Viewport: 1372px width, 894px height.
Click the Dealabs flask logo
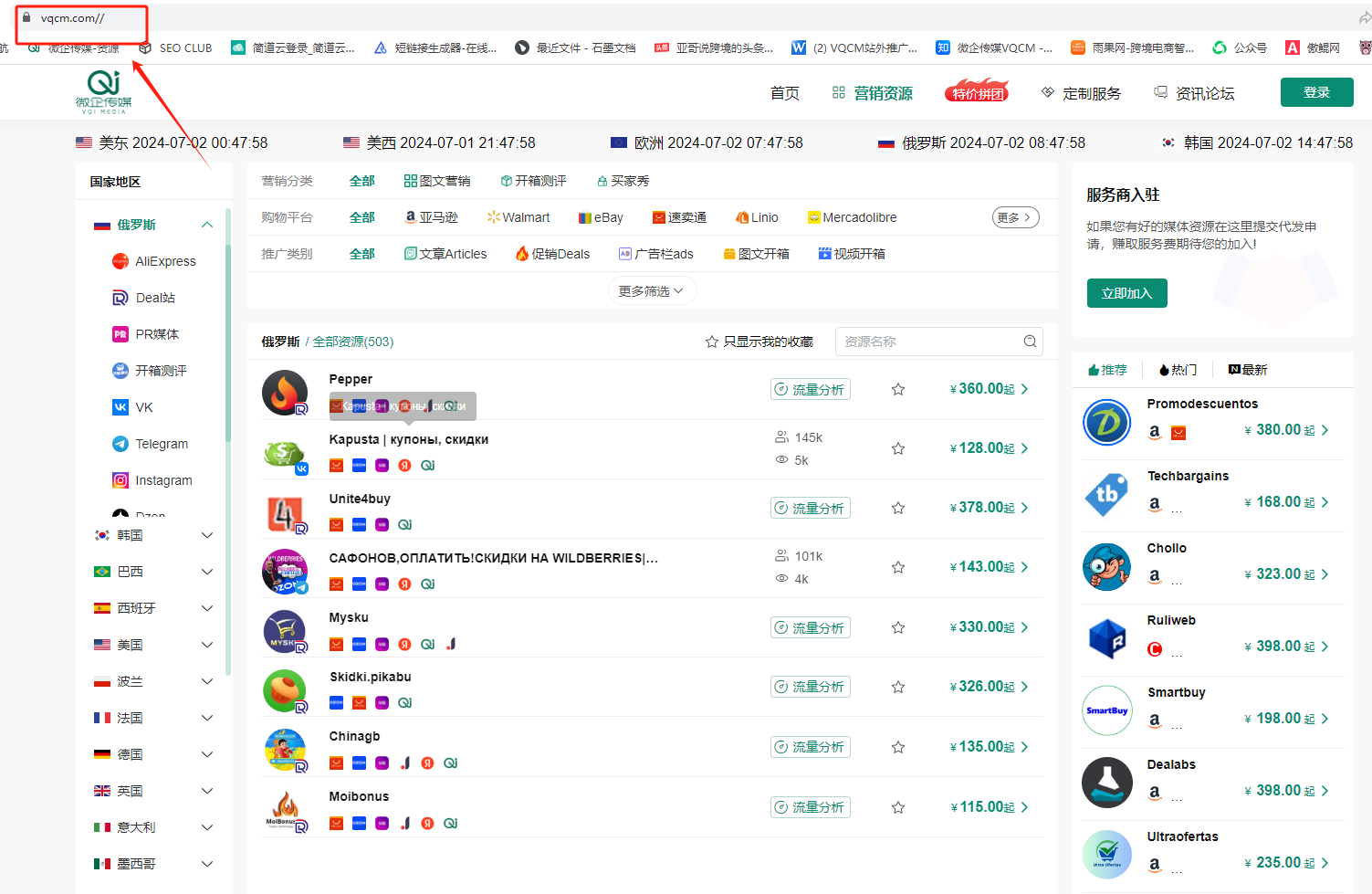(1107, 783)
